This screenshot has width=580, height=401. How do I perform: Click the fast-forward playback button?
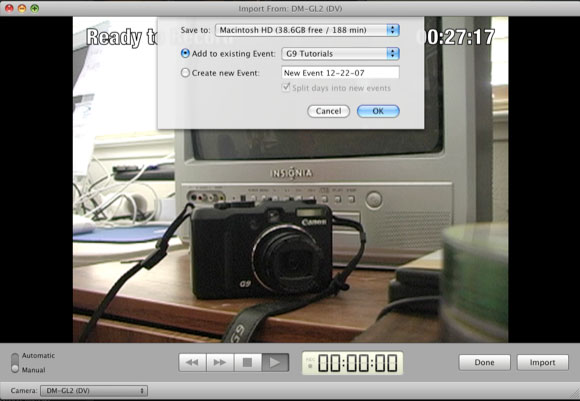[220, 363]
